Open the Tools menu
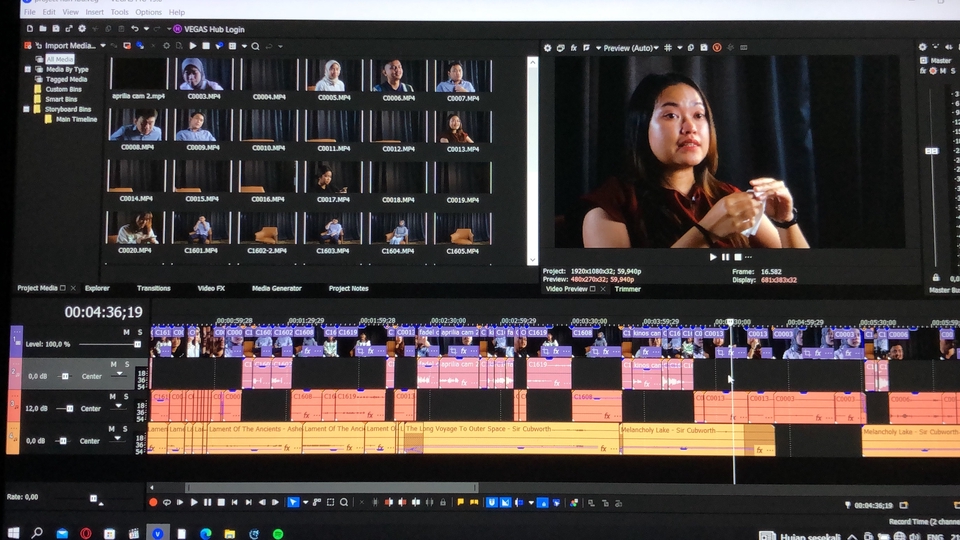 click(119, 12)
